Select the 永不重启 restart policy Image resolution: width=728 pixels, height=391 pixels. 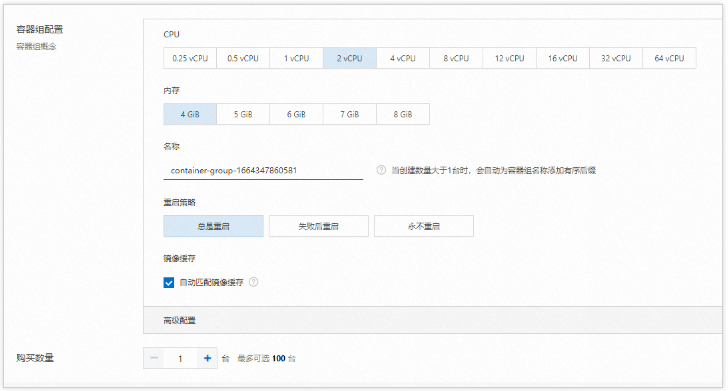point(424,226)
